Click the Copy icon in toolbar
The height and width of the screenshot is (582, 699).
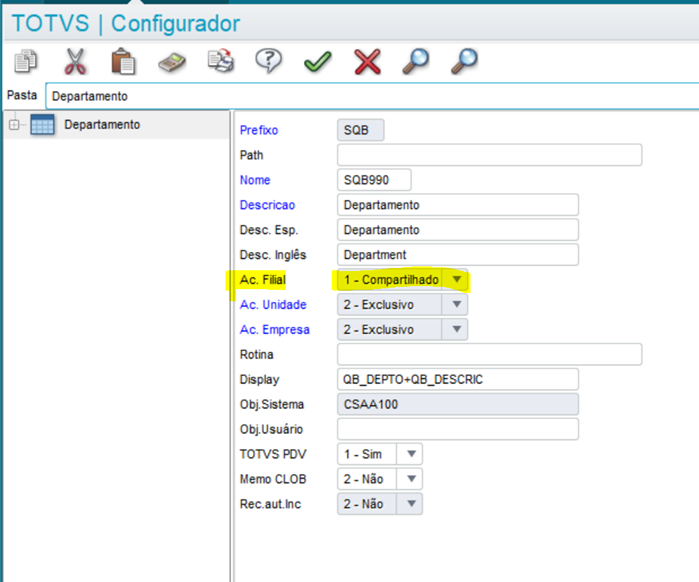[x=26, y=61]
